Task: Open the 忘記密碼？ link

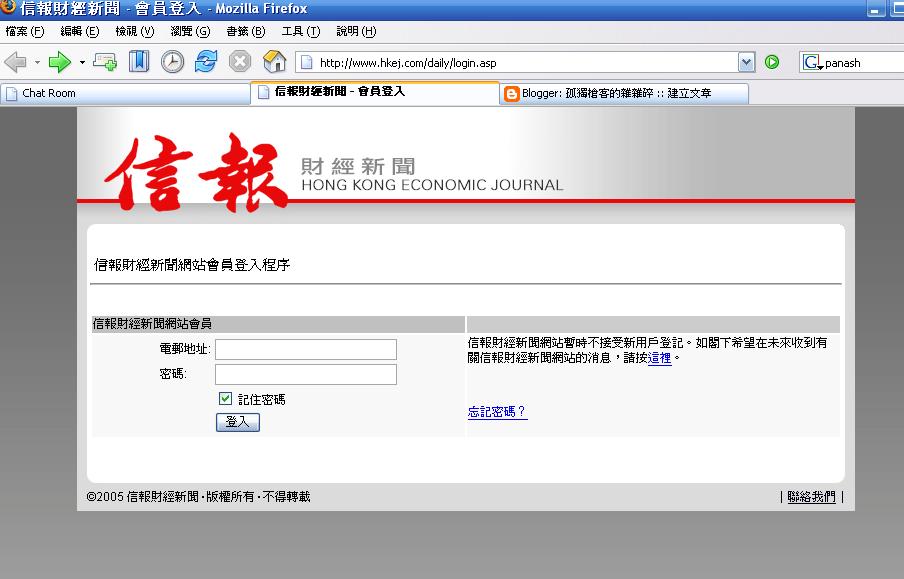Action: click(x=498, y=412)
